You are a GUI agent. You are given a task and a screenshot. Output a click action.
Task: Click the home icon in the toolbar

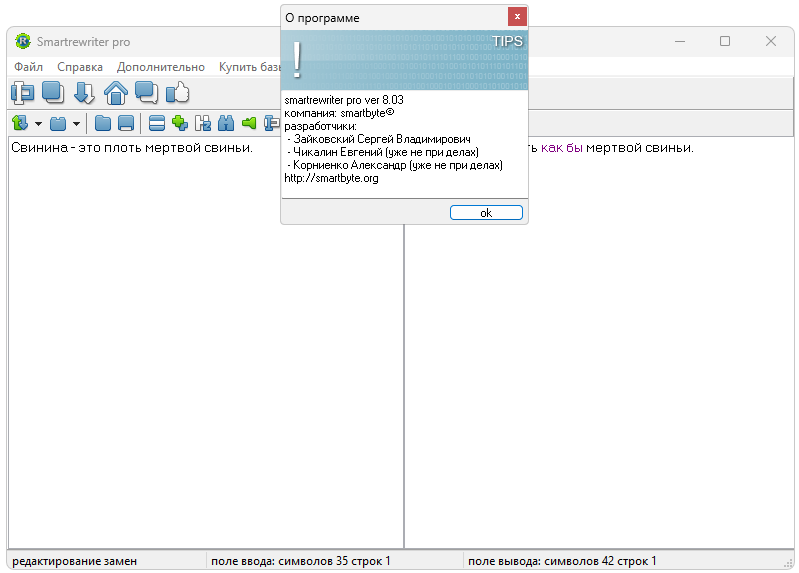click(116, 93)
